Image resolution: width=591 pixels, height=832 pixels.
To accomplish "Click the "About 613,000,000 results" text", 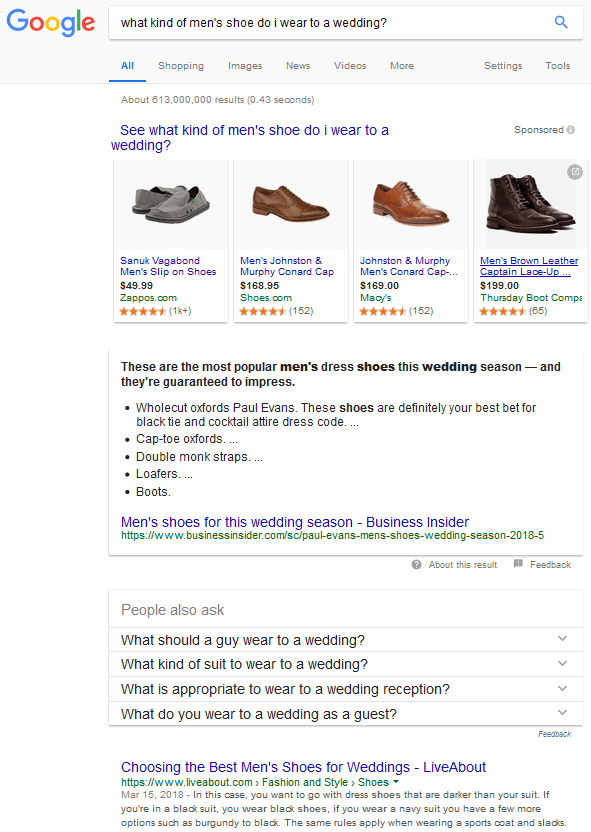I will (x=218, y=100).
